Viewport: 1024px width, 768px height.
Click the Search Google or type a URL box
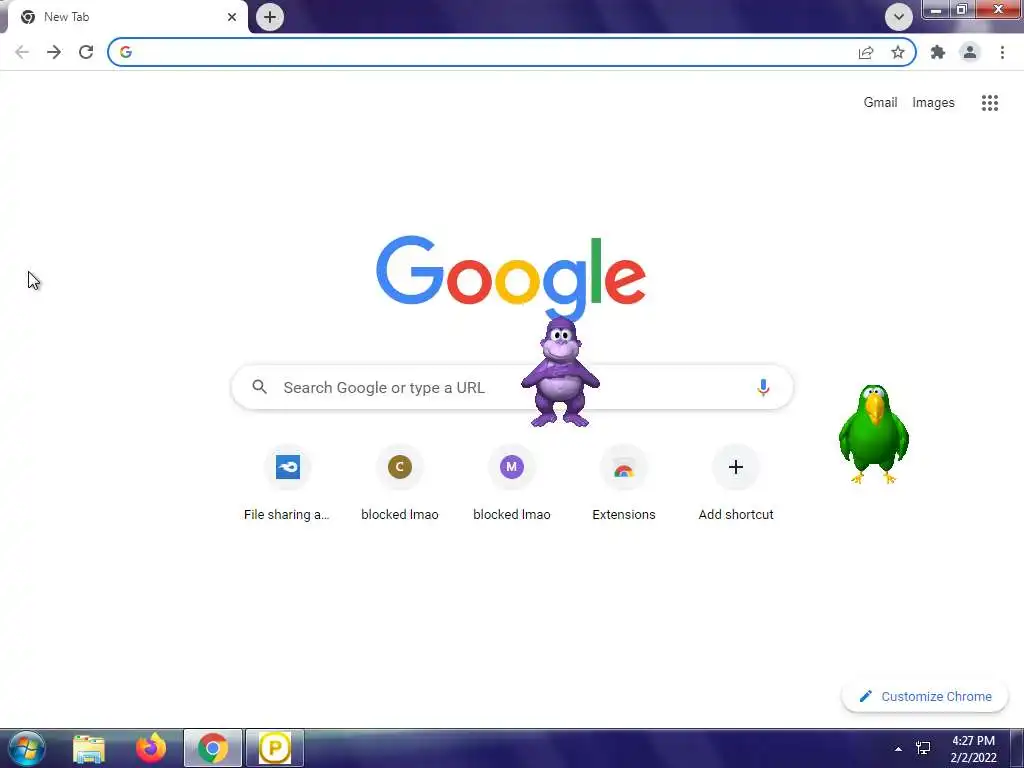pos(513,387)
